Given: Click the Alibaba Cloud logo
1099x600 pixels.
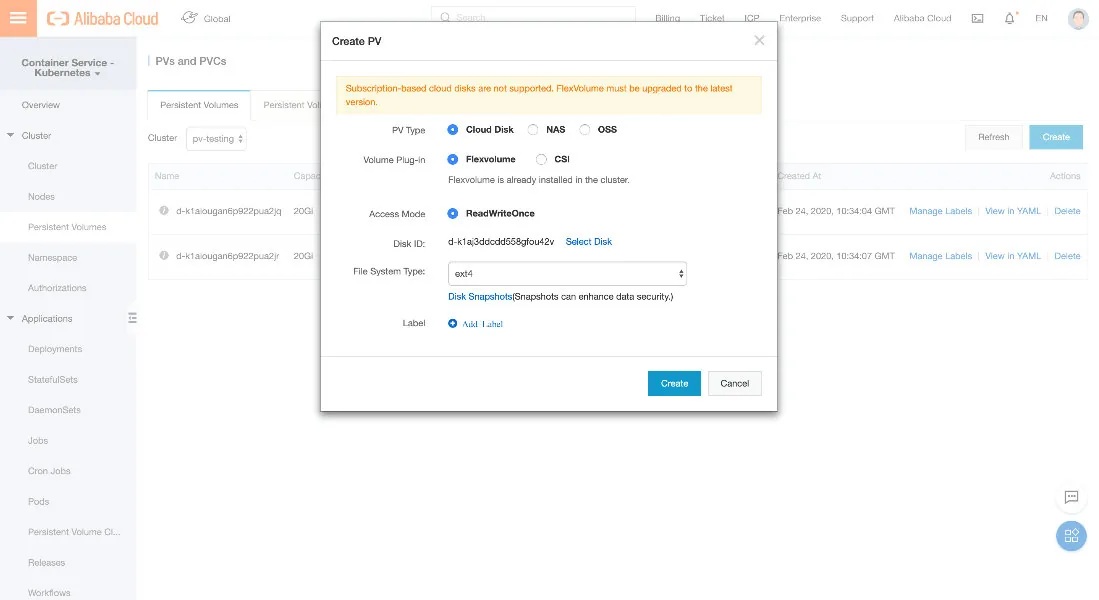Looking at the screenshot, I should (102, 19).
